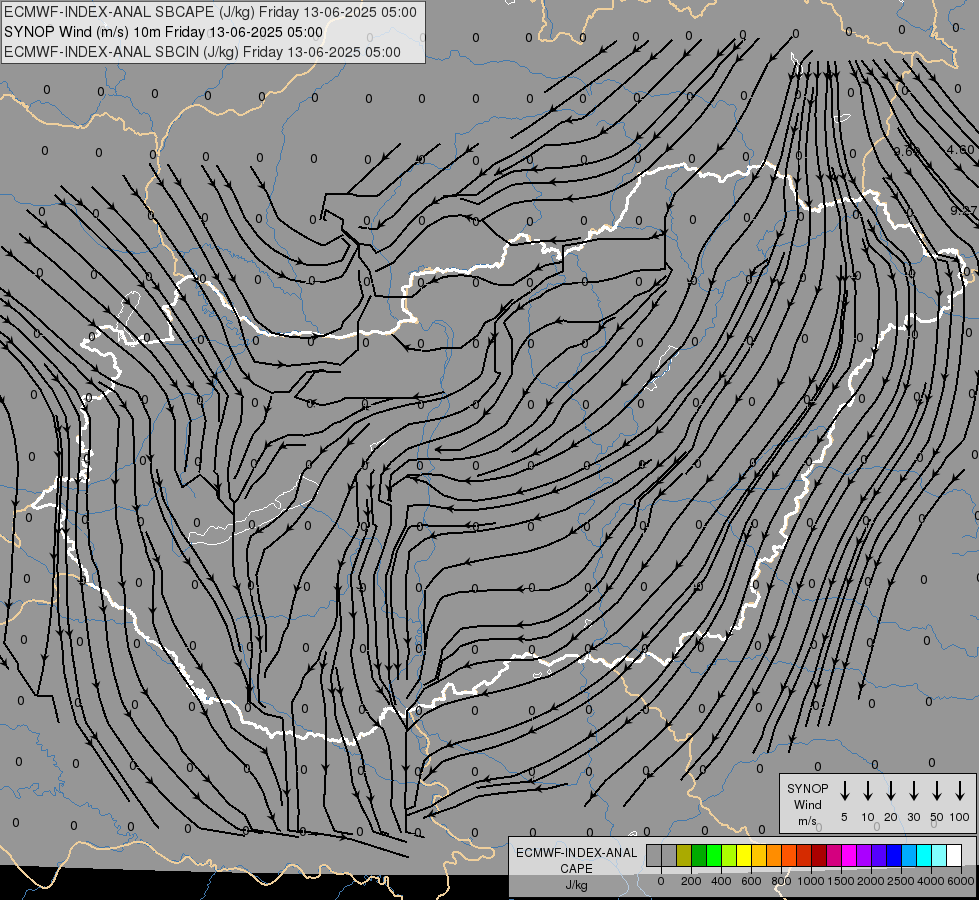This screenshot has height=900, width=979.
Task: Click the 'J/kg' unit label in legend
Action: click(x=576, y=884)
